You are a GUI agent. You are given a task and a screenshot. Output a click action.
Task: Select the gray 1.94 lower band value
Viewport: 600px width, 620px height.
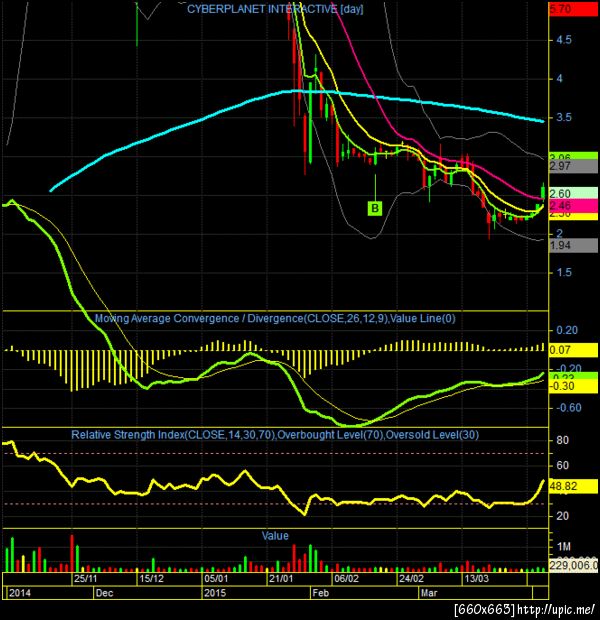point(573,245)
